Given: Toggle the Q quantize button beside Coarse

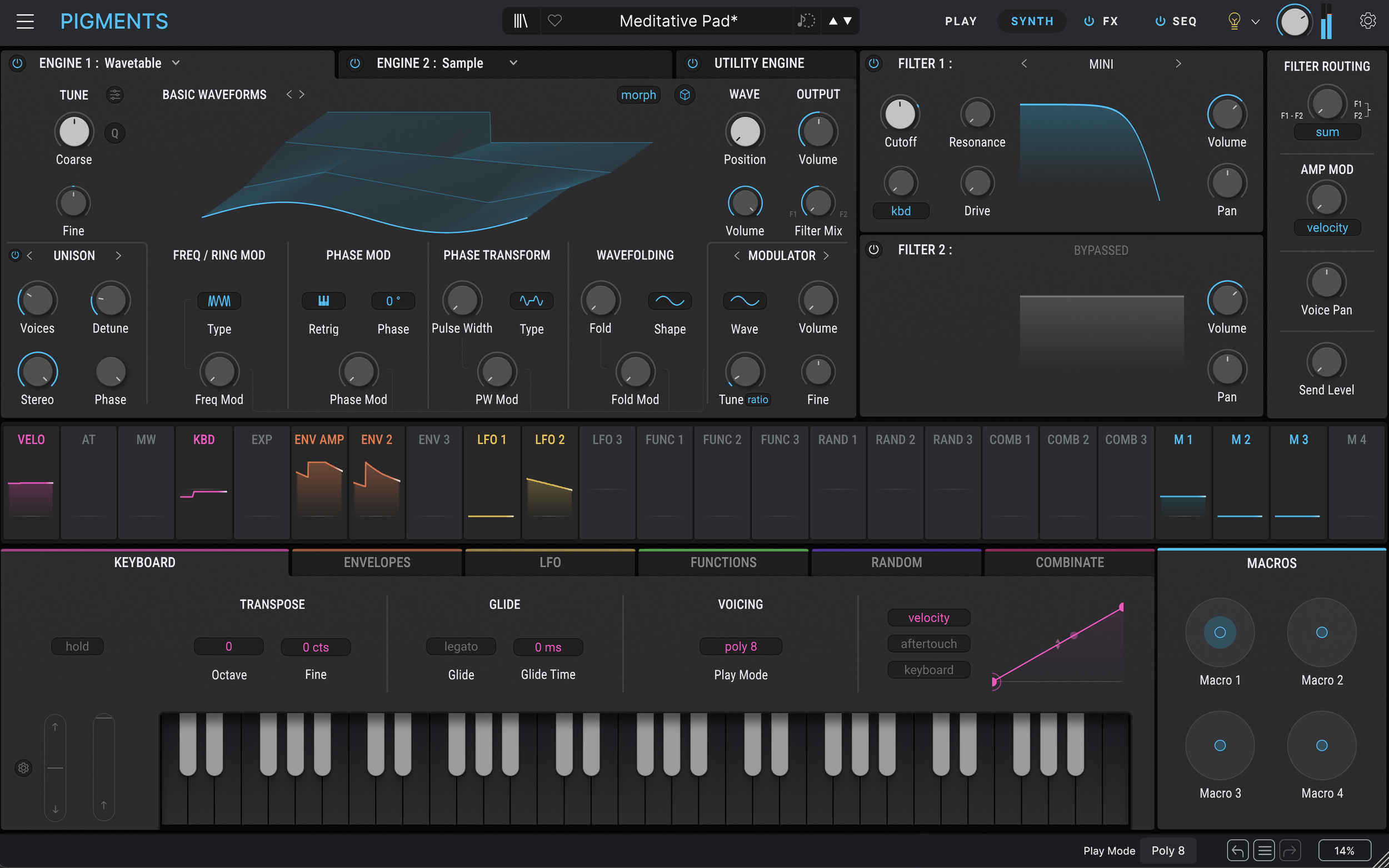Looking at the screenshot, I should click(115, 133).
